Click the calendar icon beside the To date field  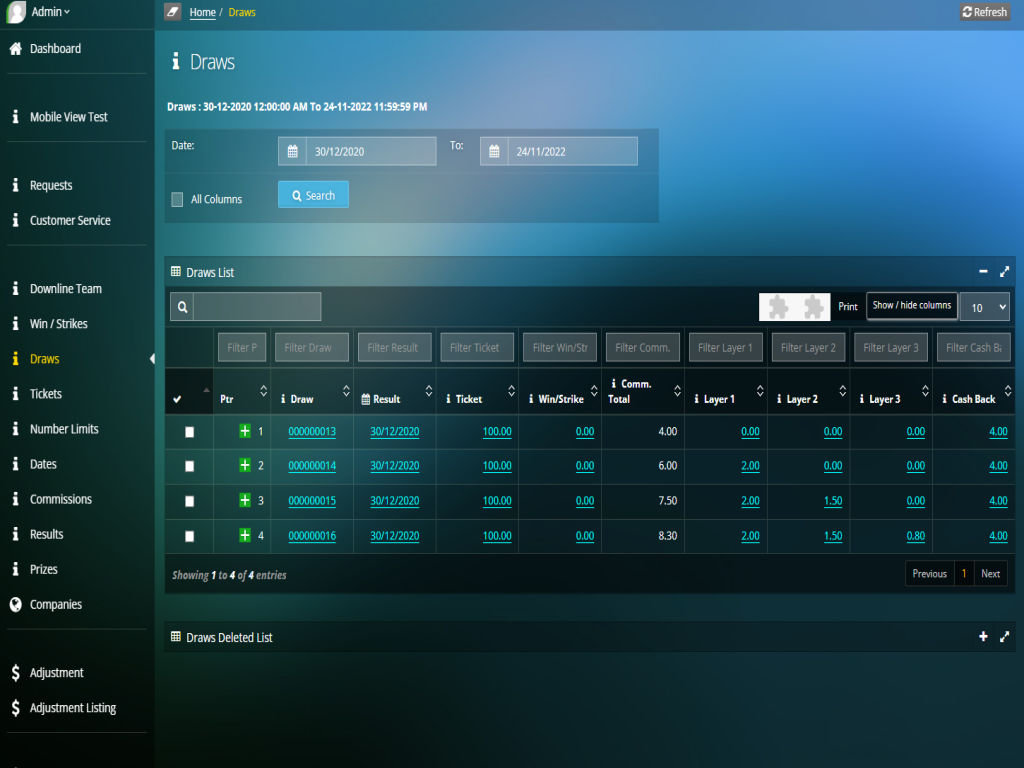(494, 152)
